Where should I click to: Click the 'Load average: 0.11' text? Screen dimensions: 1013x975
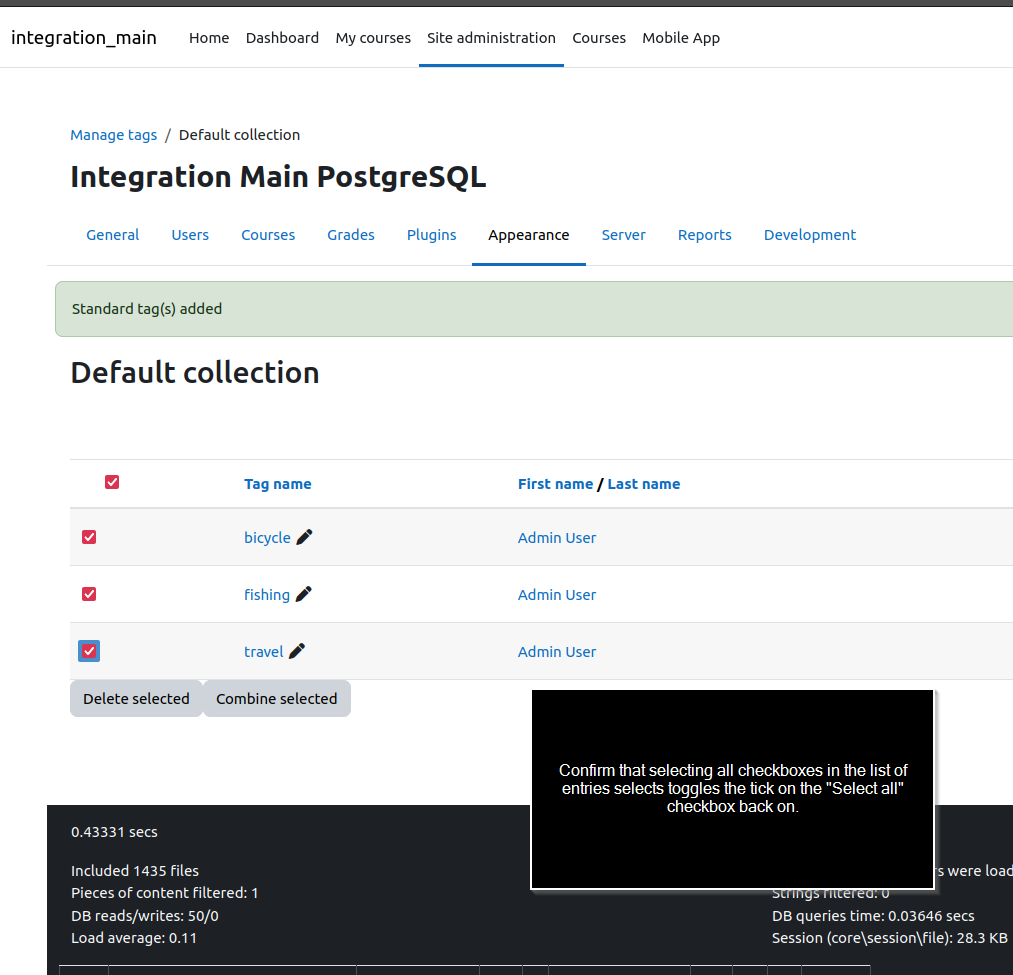pyautogui.click(x=134, y=938)
